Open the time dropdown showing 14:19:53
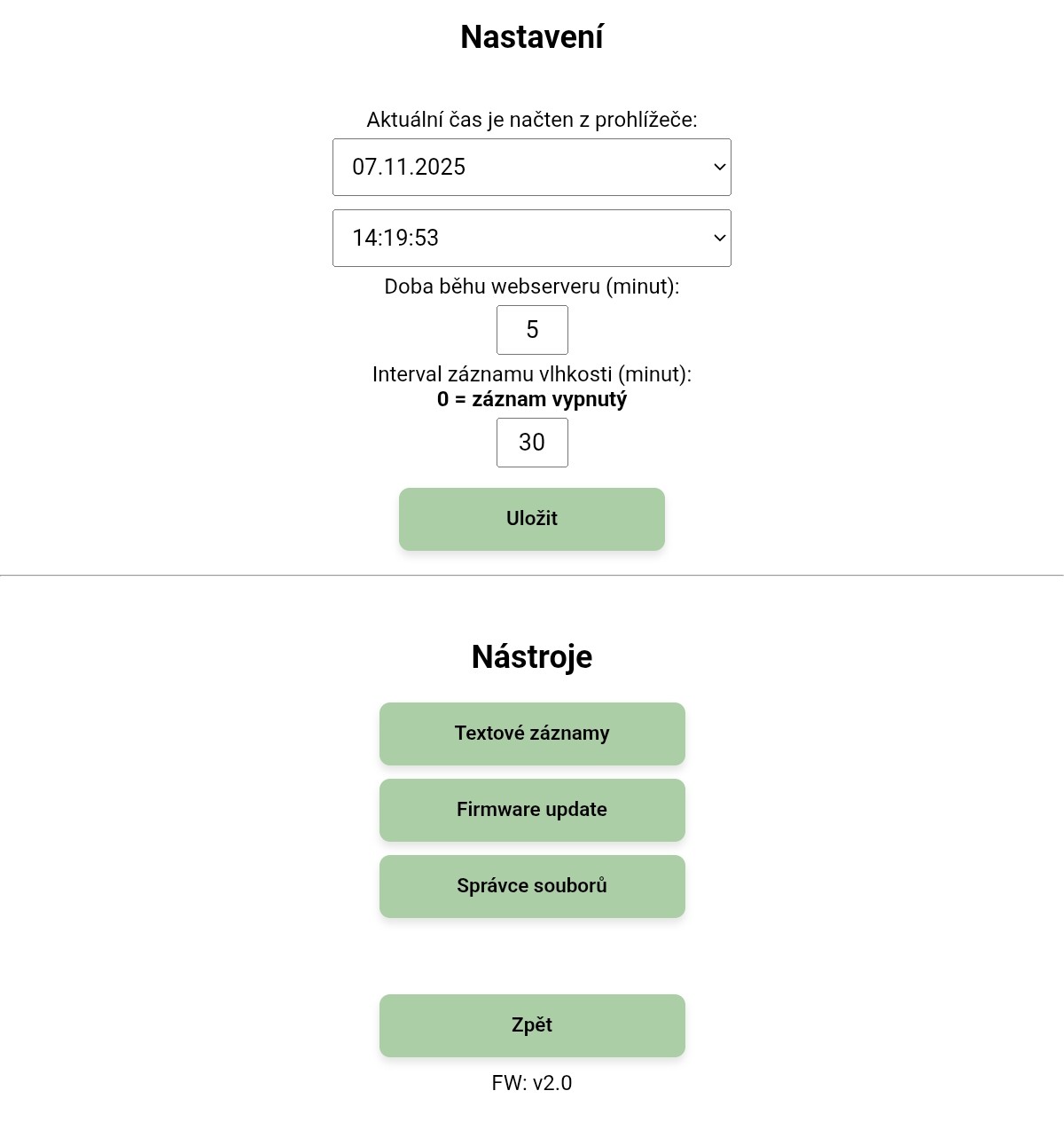This screenshot has width=1064, height=1130. click(530, 238)
